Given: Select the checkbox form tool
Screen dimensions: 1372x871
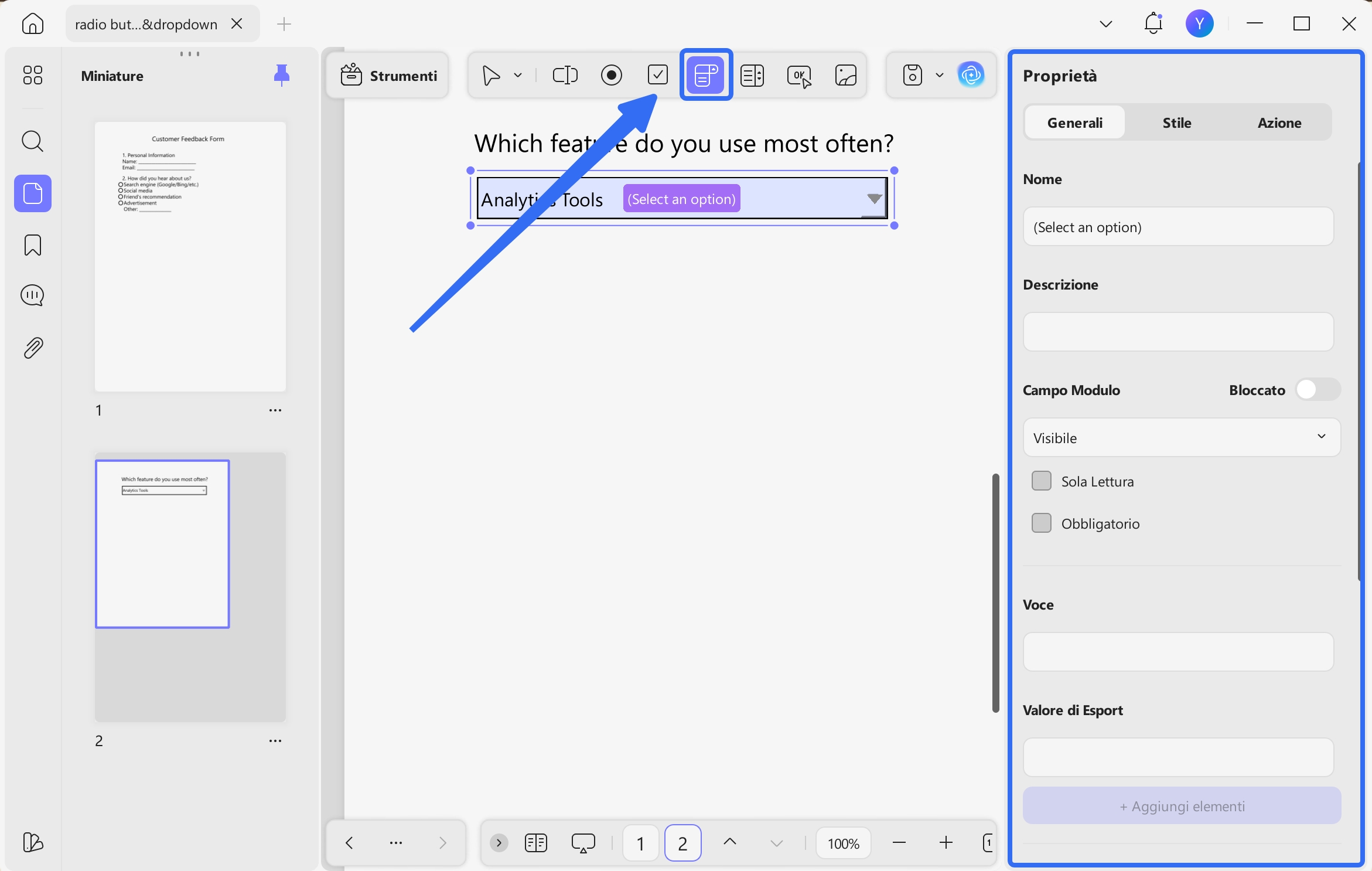Looking at the screenshot, I should [x=658, y=75].
